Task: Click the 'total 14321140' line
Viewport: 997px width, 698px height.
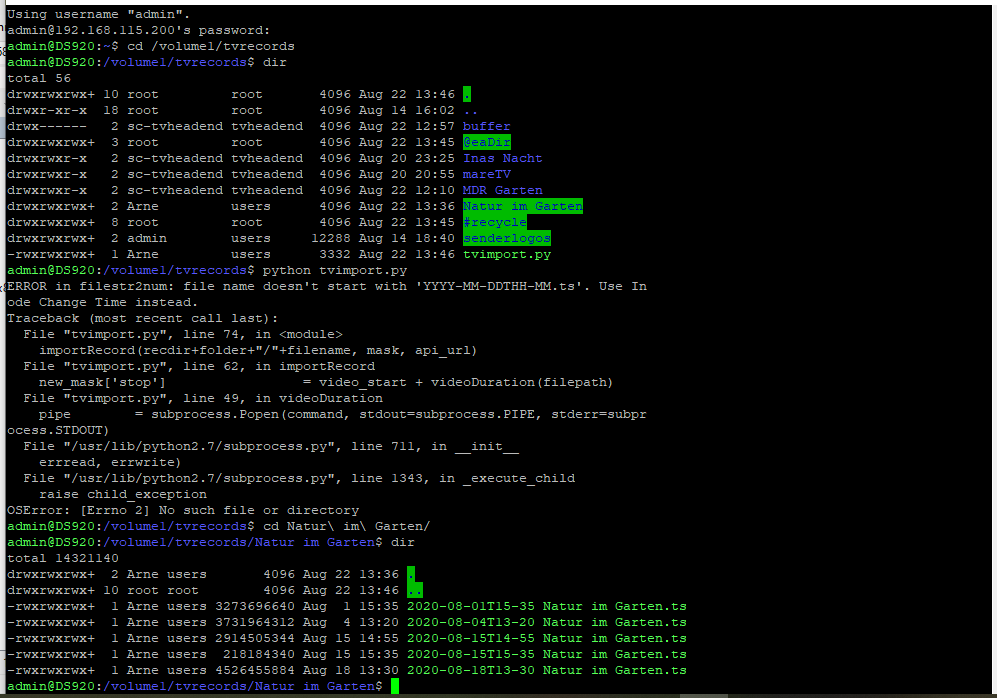Action: [x=63, y=558]
